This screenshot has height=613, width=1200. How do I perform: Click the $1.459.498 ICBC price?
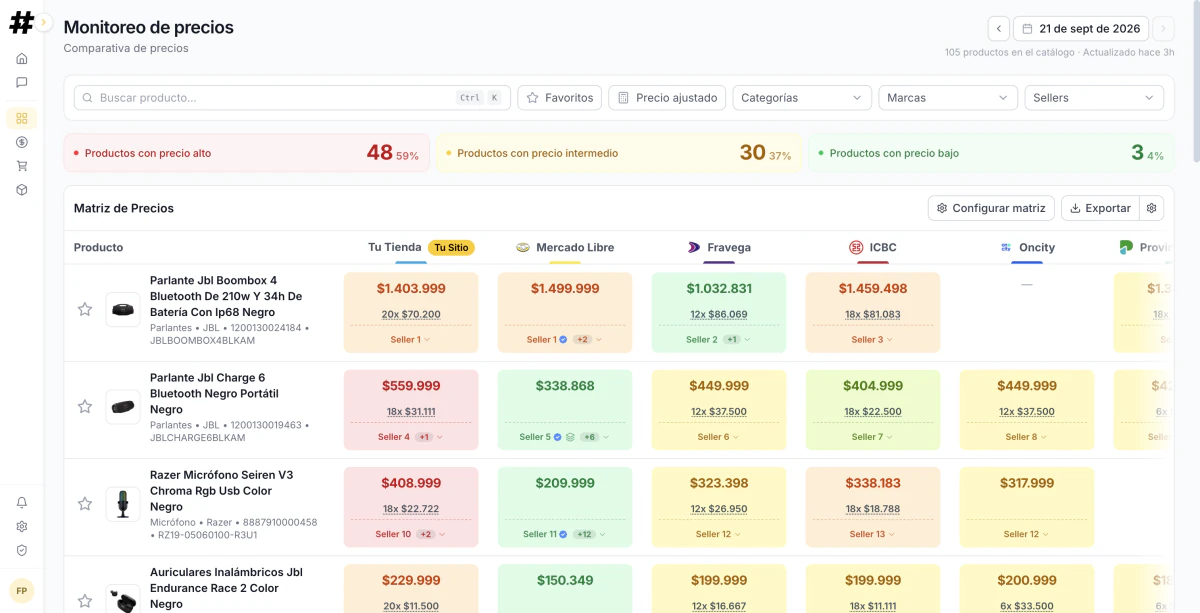coord(873,288)
